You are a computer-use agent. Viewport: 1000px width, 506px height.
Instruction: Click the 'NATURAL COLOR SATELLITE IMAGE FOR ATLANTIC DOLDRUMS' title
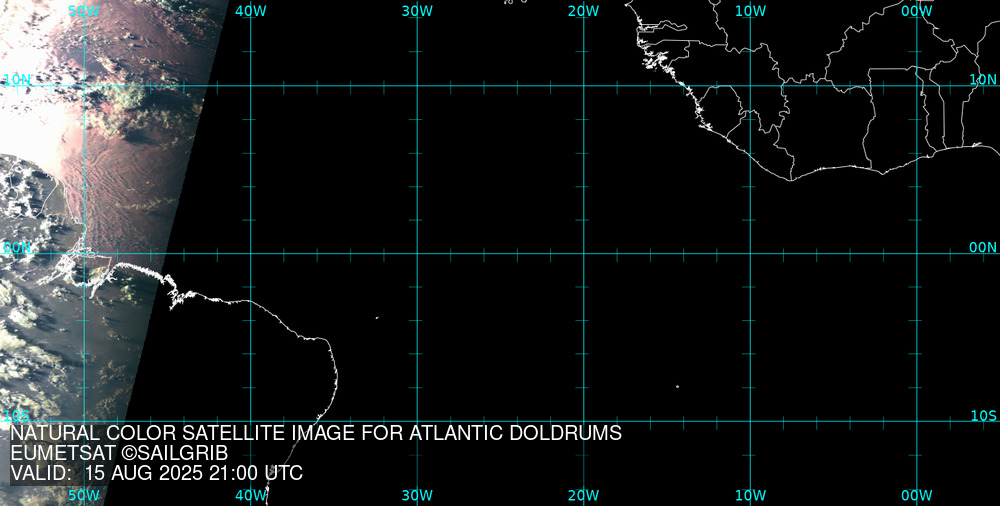click(x=316, y=433)
